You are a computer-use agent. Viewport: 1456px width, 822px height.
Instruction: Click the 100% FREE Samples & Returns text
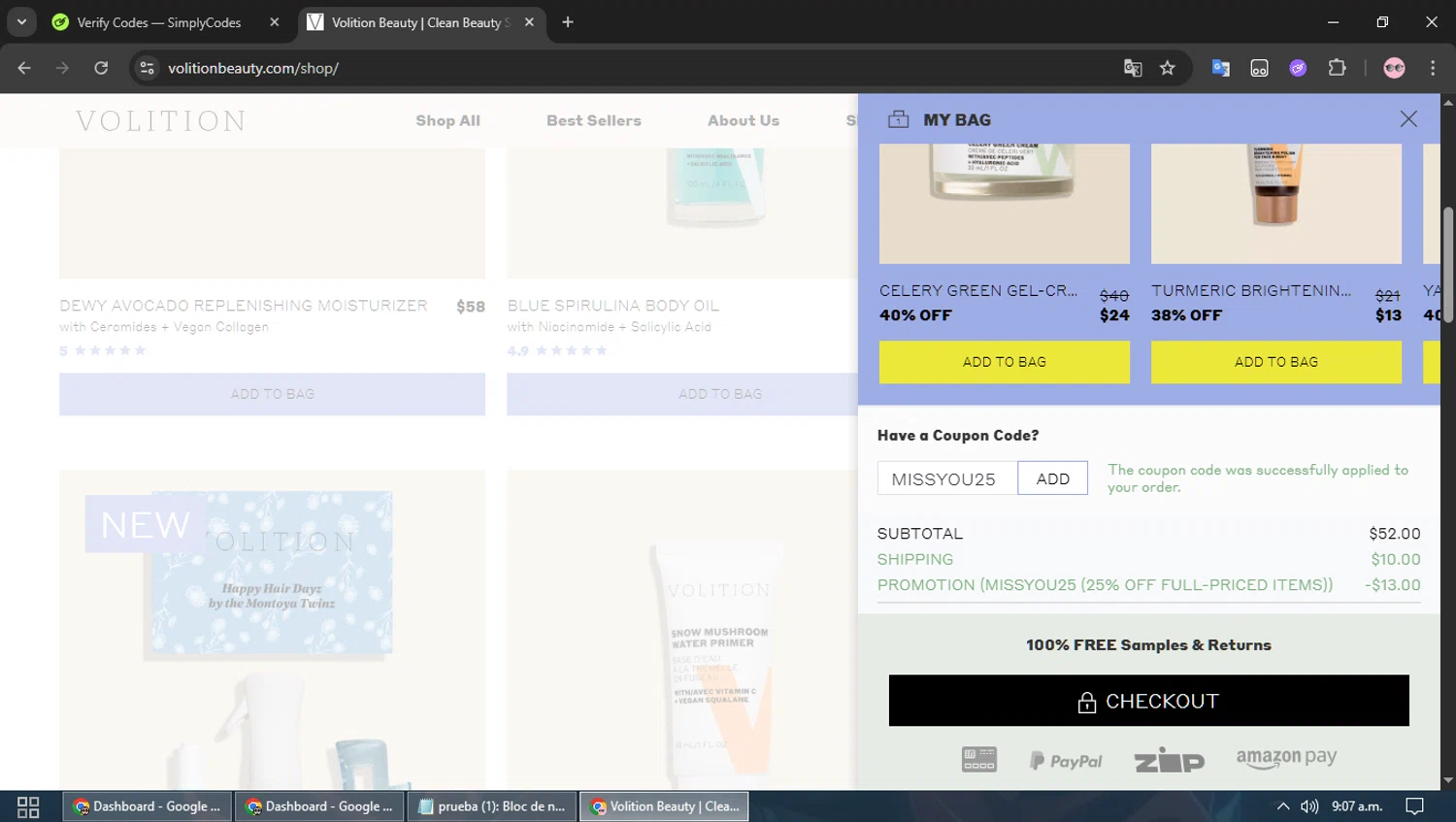click(x=1149, y=645)
